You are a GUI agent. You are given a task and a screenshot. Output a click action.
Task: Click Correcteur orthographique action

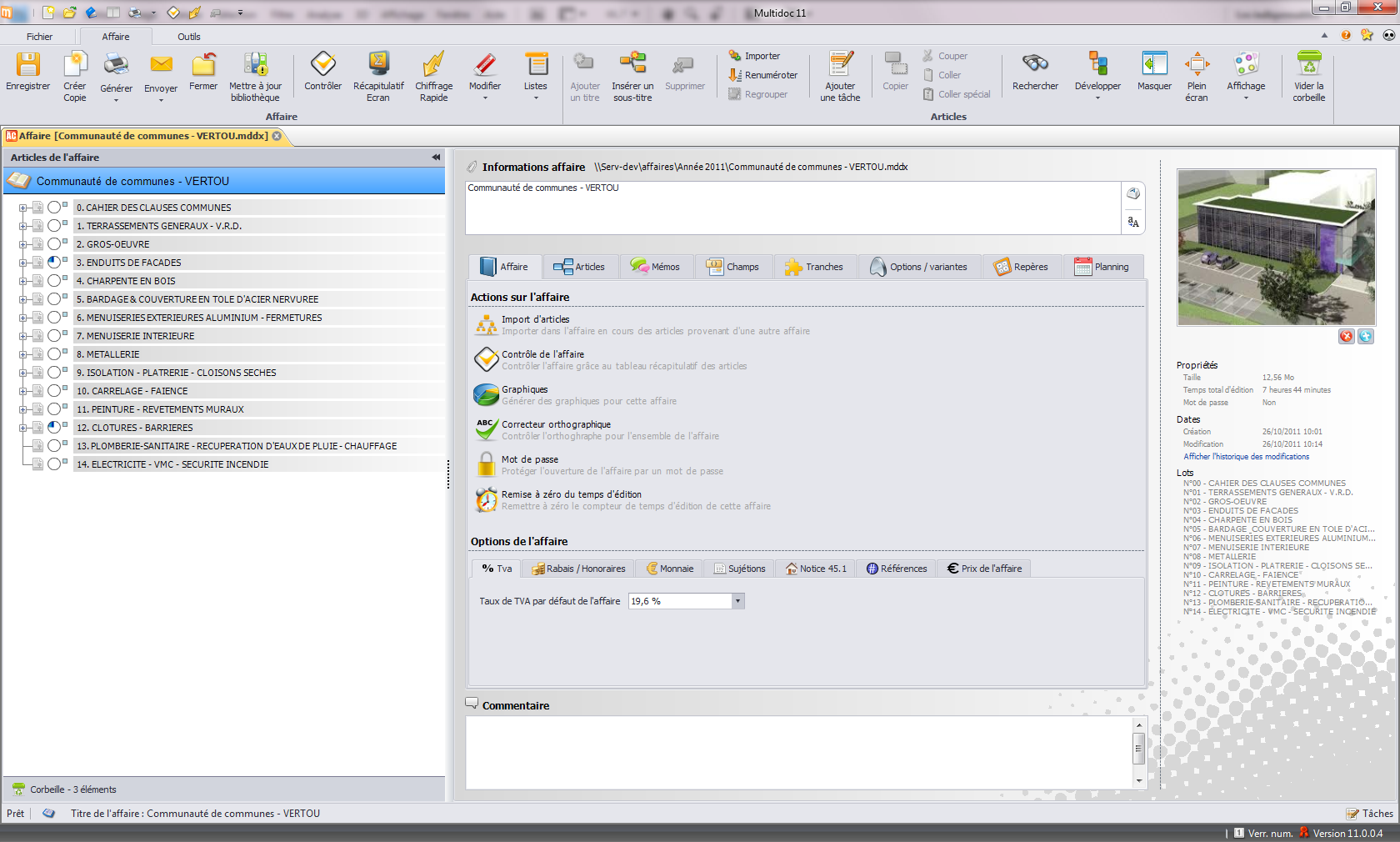[556, 424]
